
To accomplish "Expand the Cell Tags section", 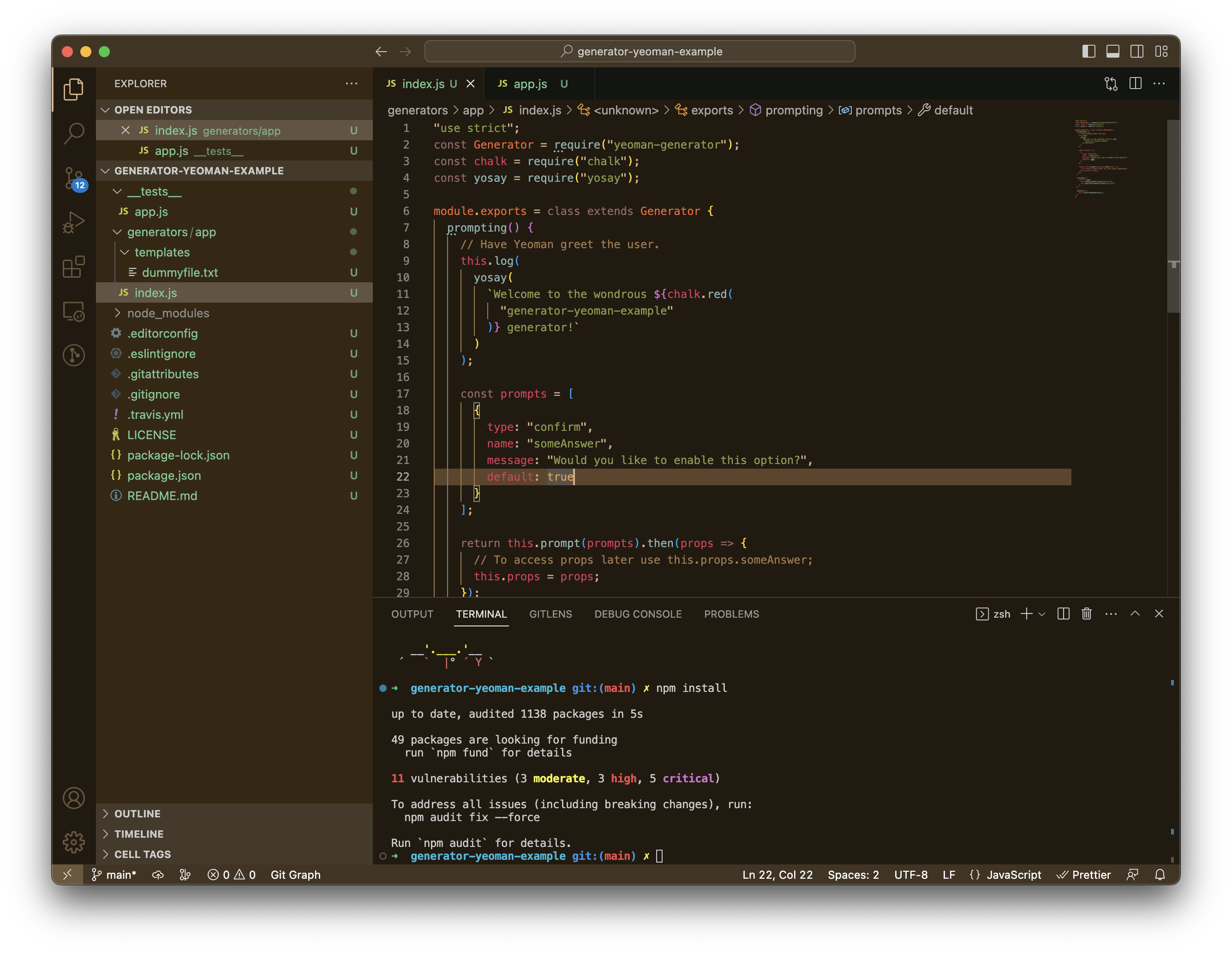I will coord(235,854).
